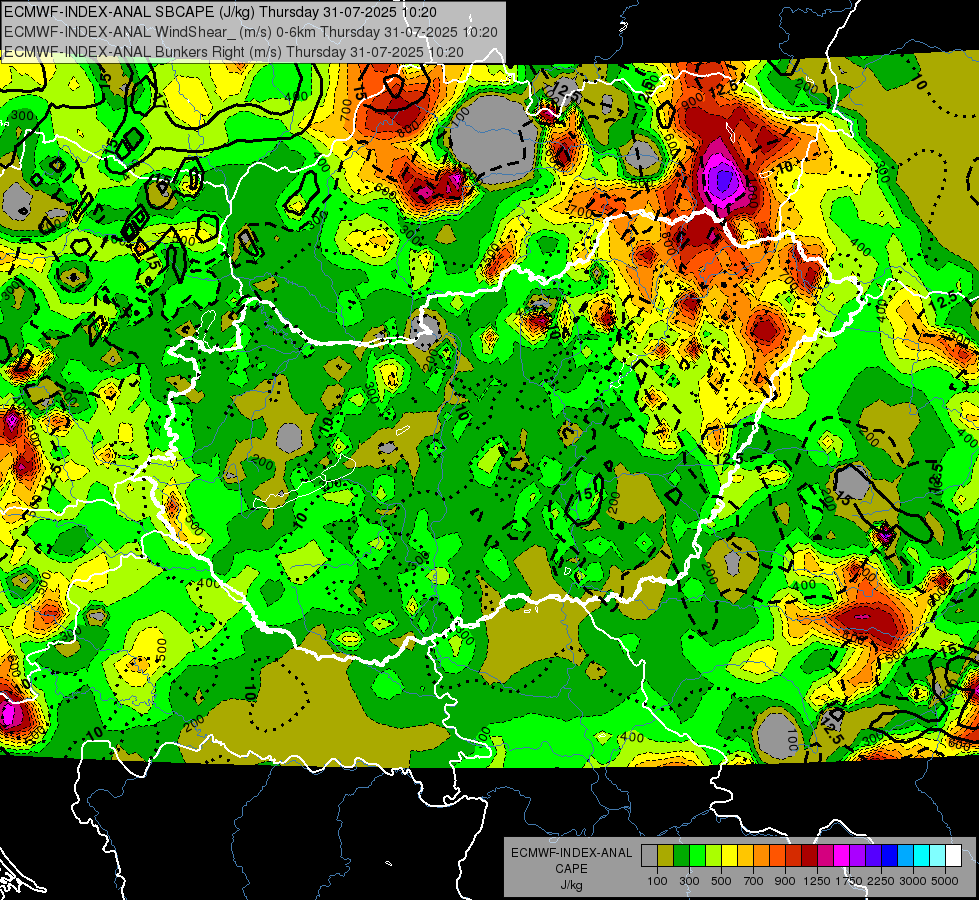Click the 3000 legend value

click(913, 881)
